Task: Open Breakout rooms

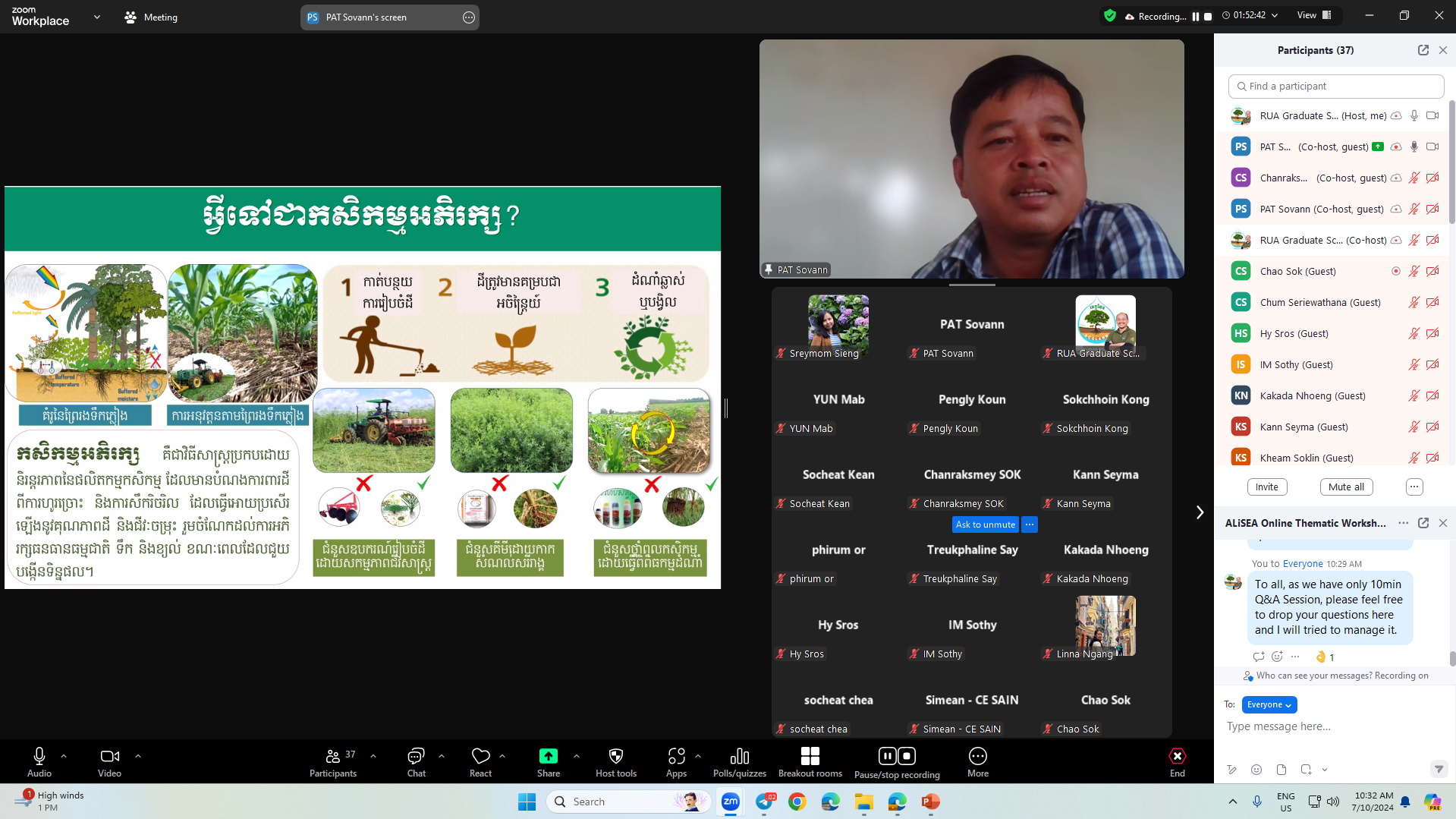Action: tap(810, 761)
